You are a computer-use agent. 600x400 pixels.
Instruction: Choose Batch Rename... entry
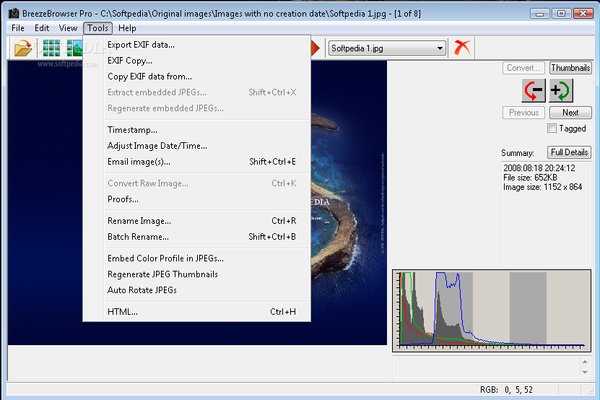[x=197, y=237]
